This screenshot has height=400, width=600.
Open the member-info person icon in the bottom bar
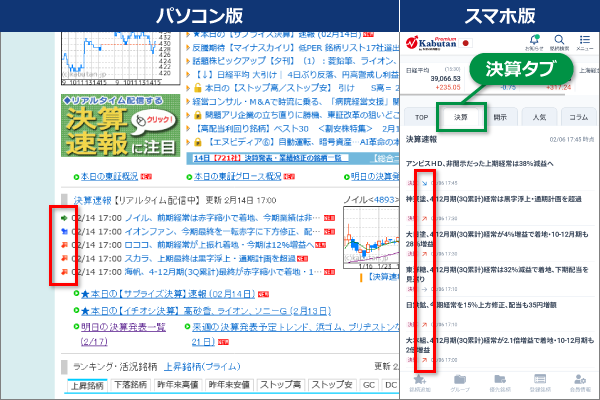tap(580, 379)
